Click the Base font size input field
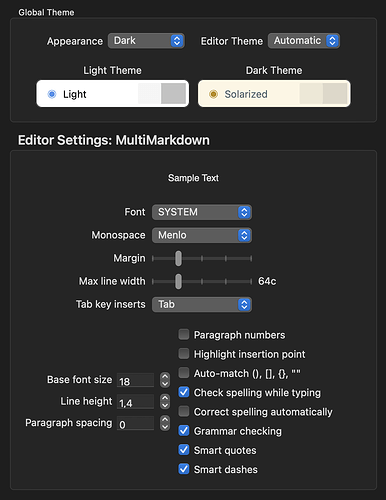Screen dimensions: 386x500 pyautogui.click(x=135, y=380)
